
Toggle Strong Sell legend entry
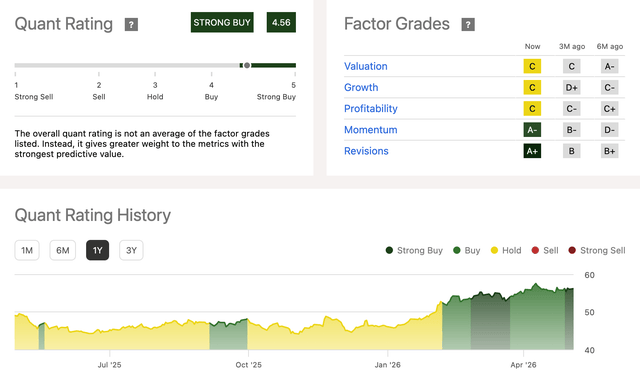pos(597,250)
